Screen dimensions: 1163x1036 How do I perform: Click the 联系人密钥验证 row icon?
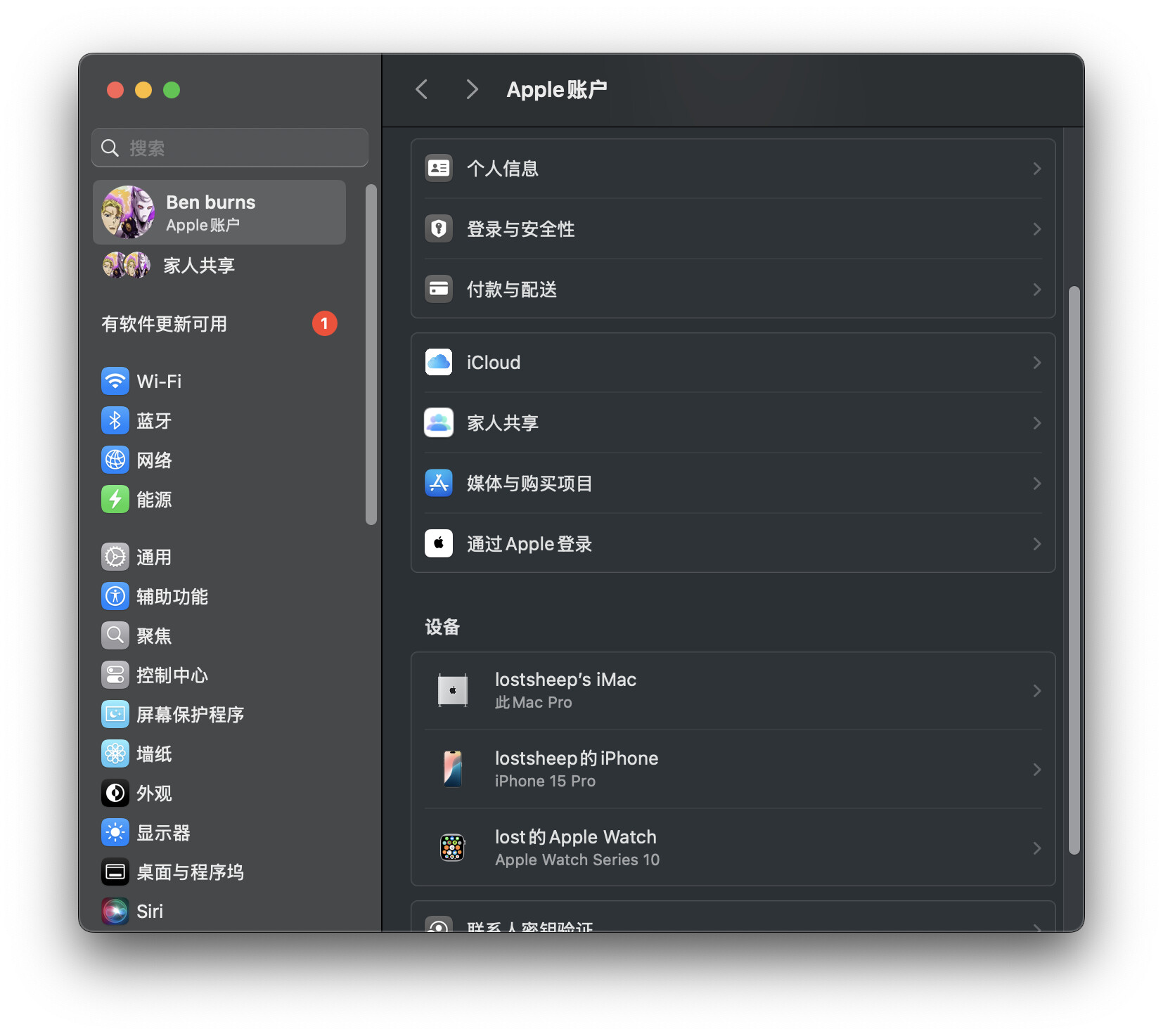(x=439, y=925)
